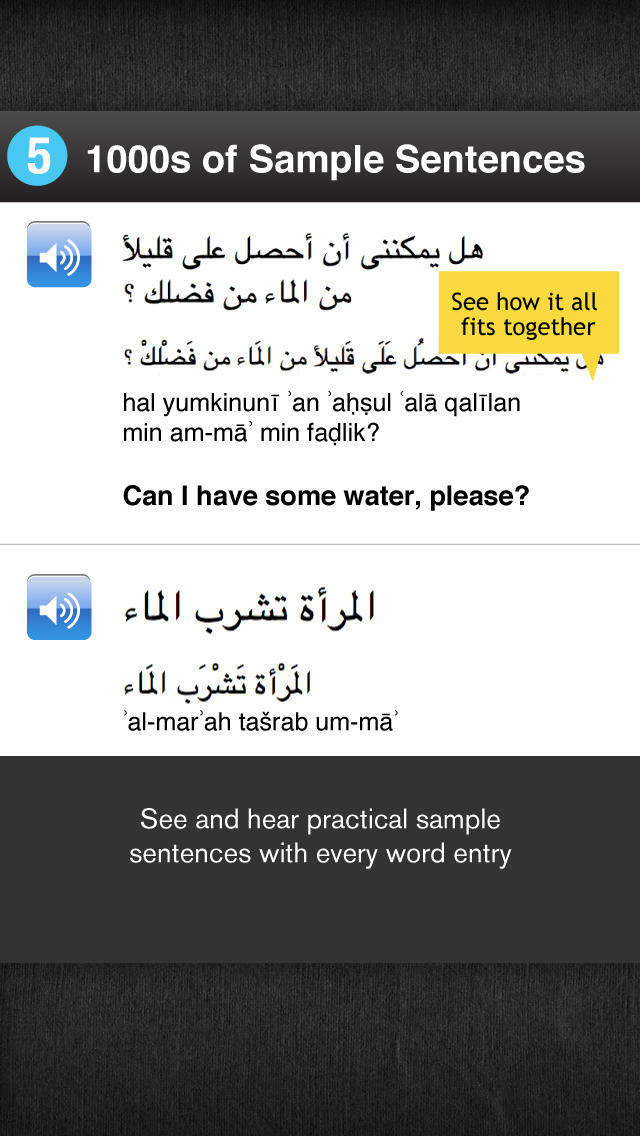Click the romanization 'ʾal-marʾah tašrab um-māʾ'

[x=261, y=722]
